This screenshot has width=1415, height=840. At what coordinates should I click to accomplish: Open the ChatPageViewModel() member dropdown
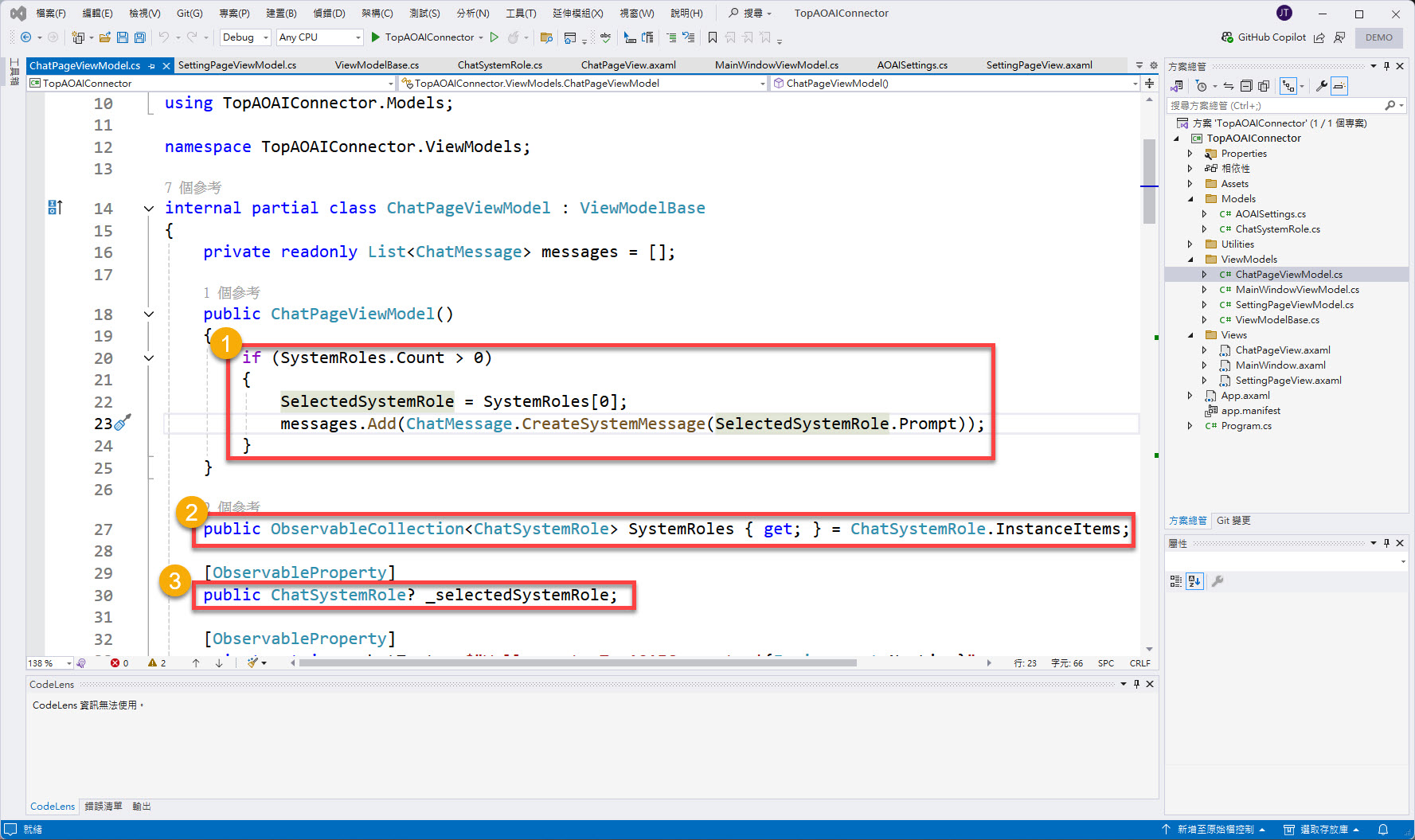tap(955, 84)
